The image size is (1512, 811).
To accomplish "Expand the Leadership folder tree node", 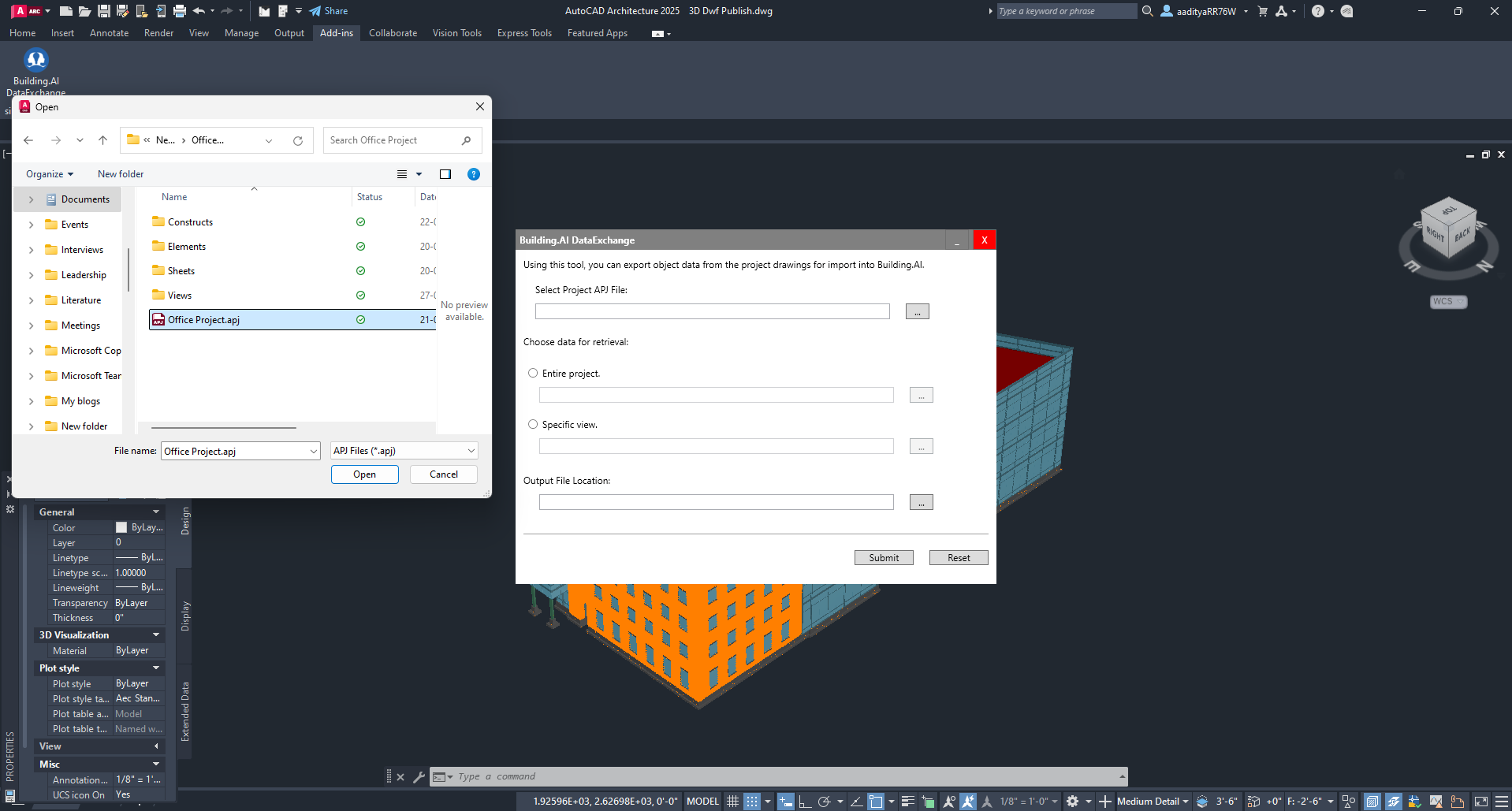I will pos(31,275).
